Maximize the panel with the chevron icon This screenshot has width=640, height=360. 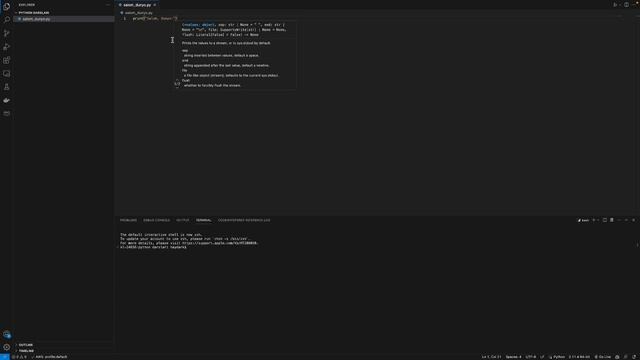[x=627, y=220]
